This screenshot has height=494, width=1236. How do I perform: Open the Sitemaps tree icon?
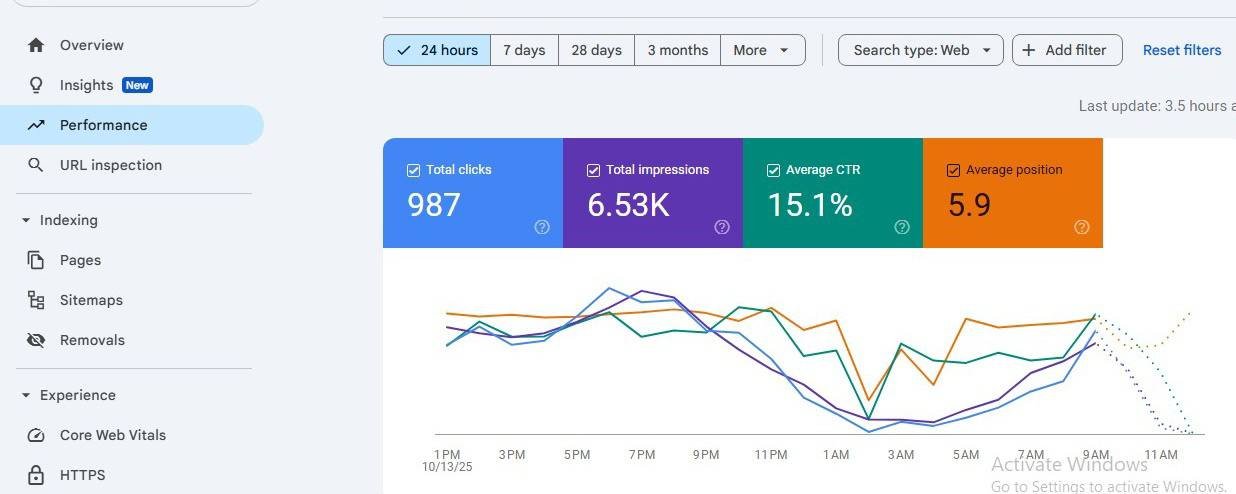[36, 300]
